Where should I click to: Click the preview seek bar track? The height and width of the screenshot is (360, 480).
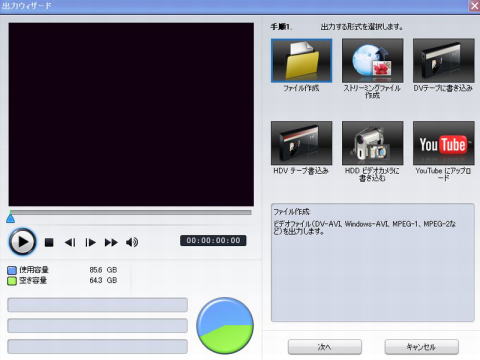click(131, 212)
